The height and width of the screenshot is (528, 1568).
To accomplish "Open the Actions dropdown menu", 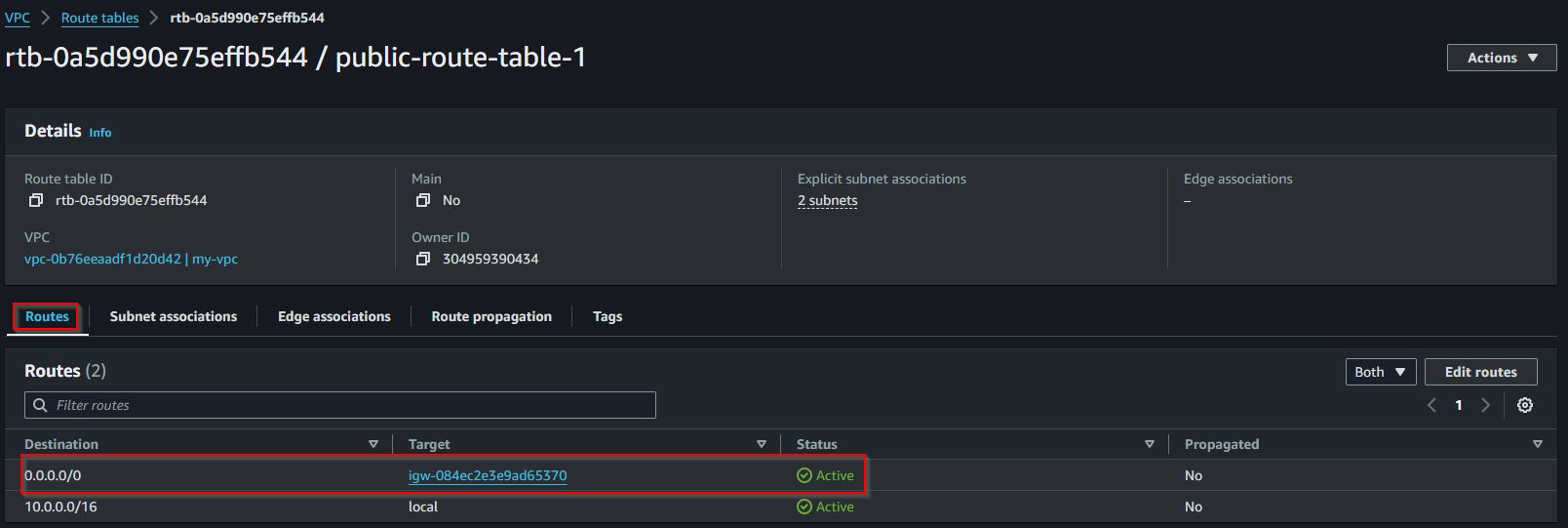I will [x=1502, y=58].
